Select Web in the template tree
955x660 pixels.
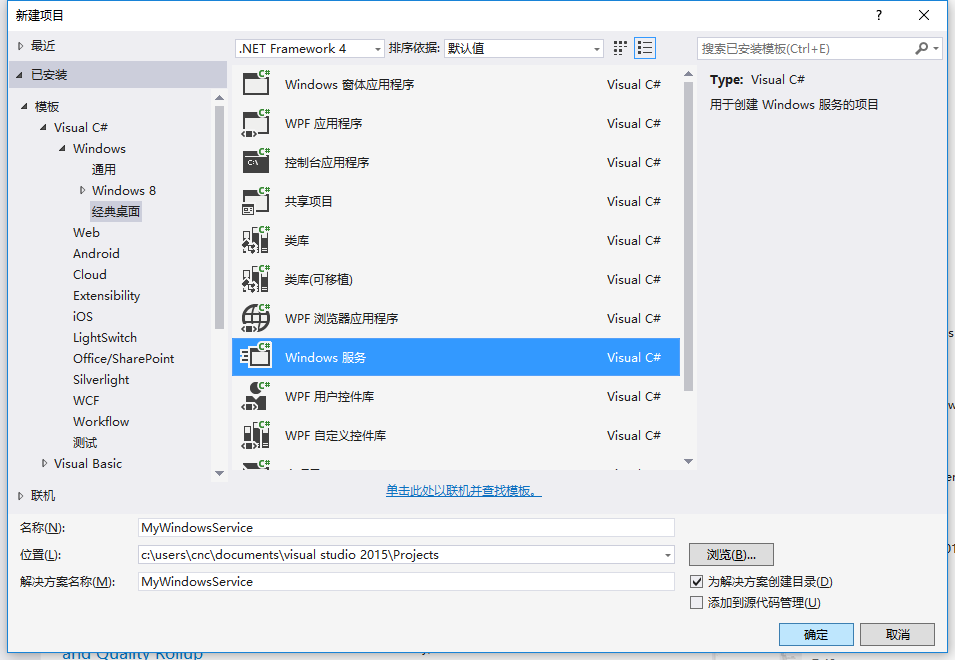point(86,233)
